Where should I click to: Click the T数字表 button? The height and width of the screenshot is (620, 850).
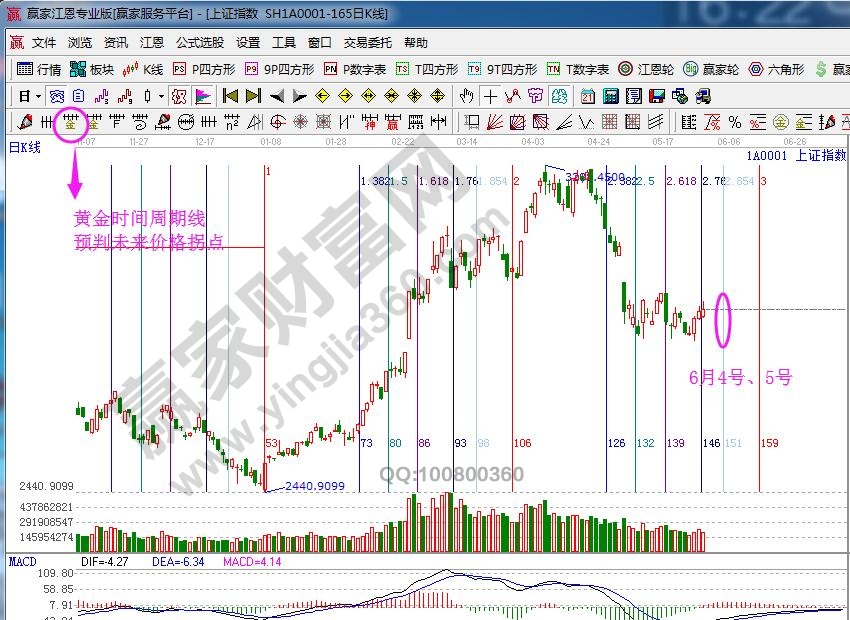point(578,69)
